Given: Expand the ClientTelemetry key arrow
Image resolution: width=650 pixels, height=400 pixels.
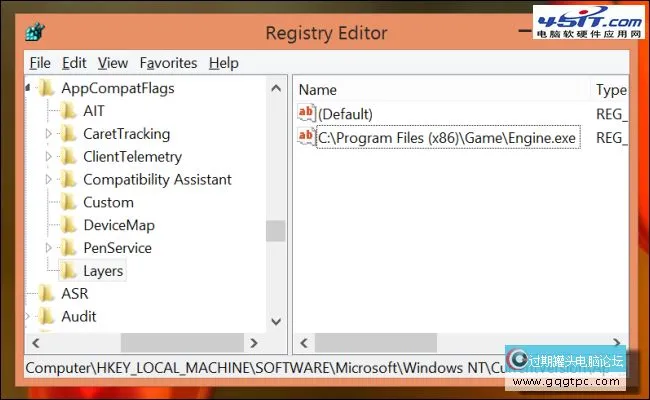Looking at the screenshot, I should [49, 157].
